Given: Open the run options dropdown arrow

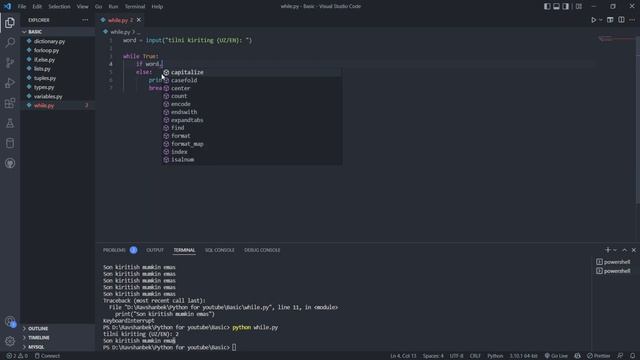Looking at the screenshot, I should point(600,20).
